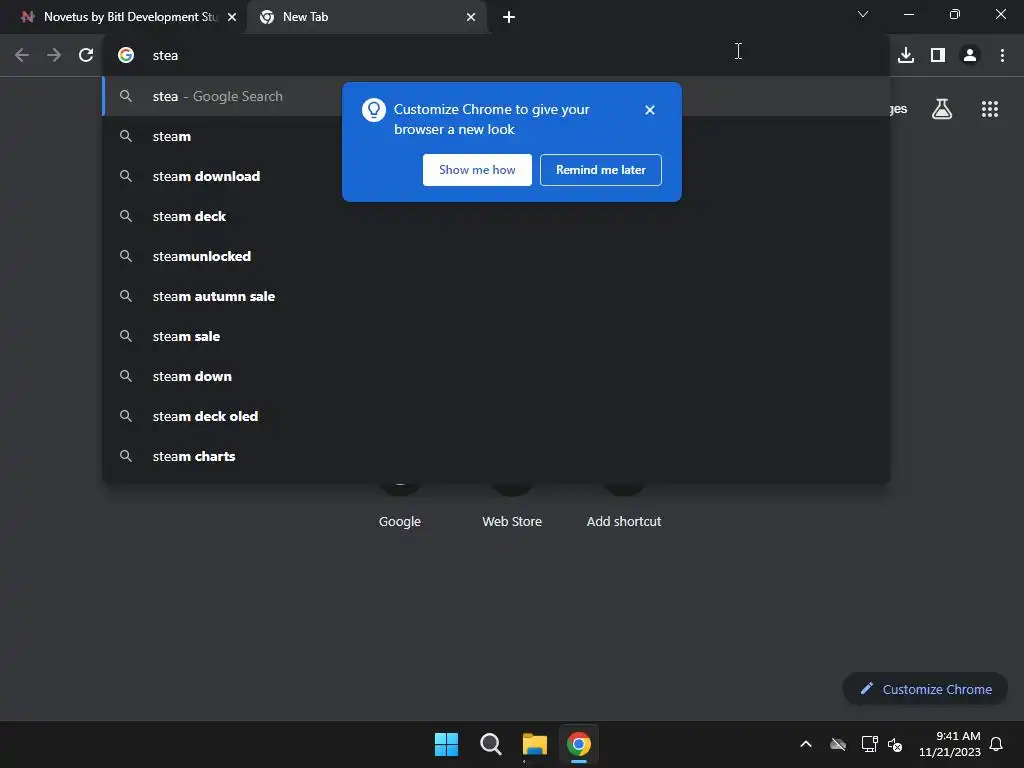
Task: Dismiss the Customize Chrome popup
Action: (649, 110)
